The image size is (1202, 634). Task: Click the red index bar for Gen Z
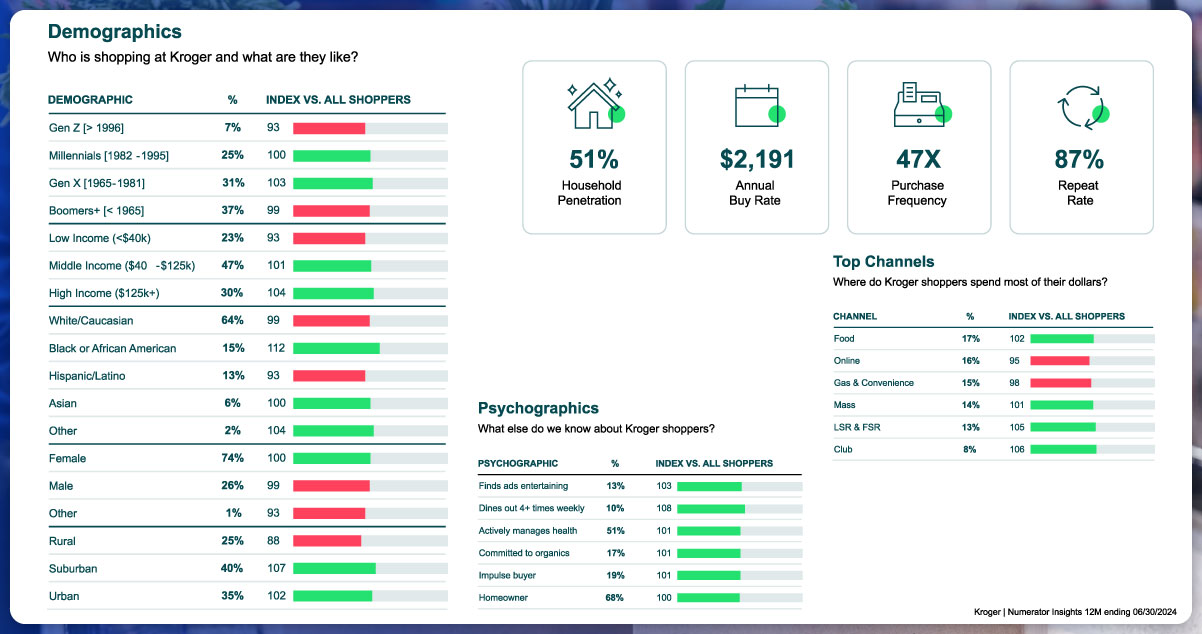click(x=329, y=128)
